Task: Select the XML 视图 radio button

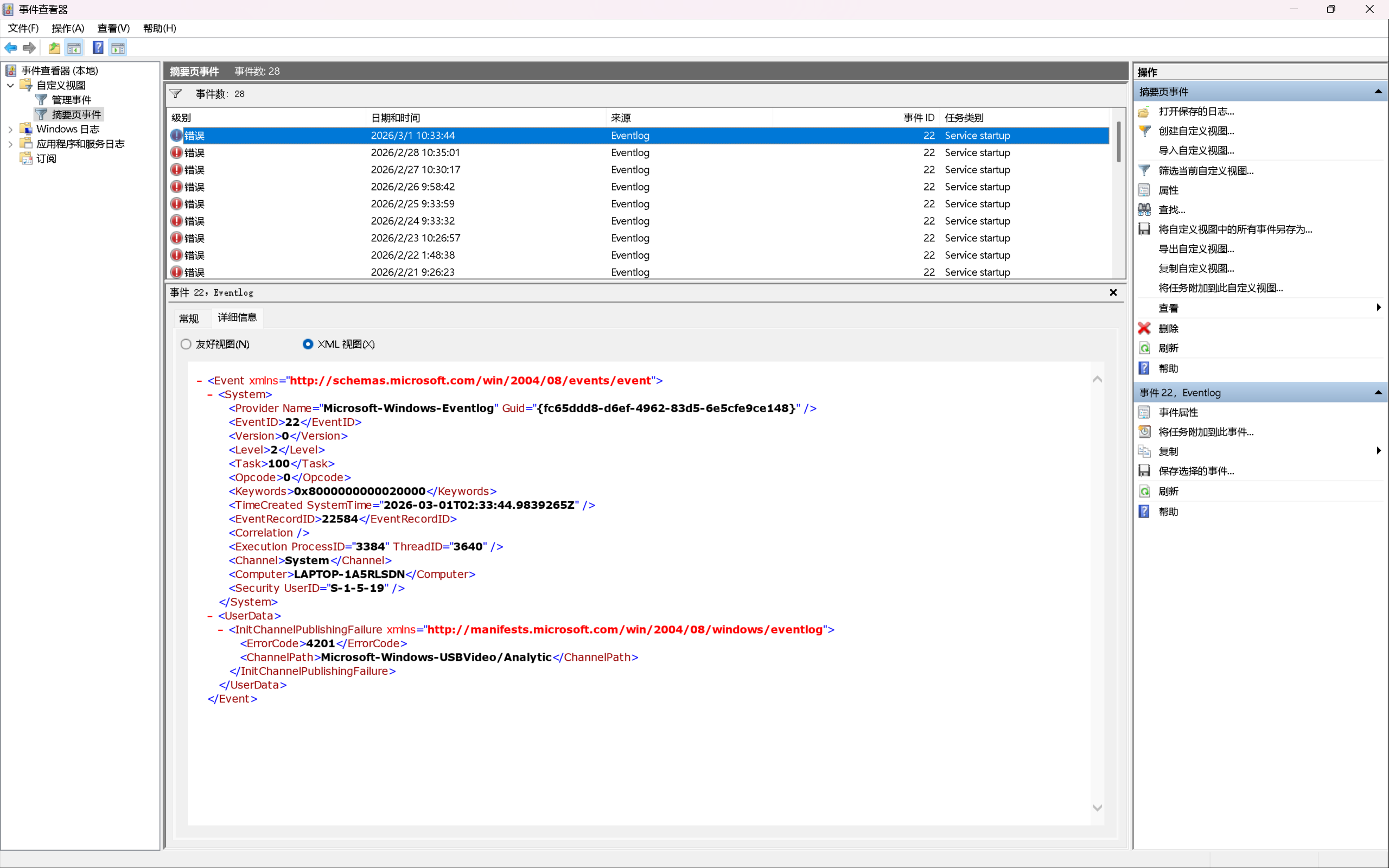Action: (x=308, y=344)
